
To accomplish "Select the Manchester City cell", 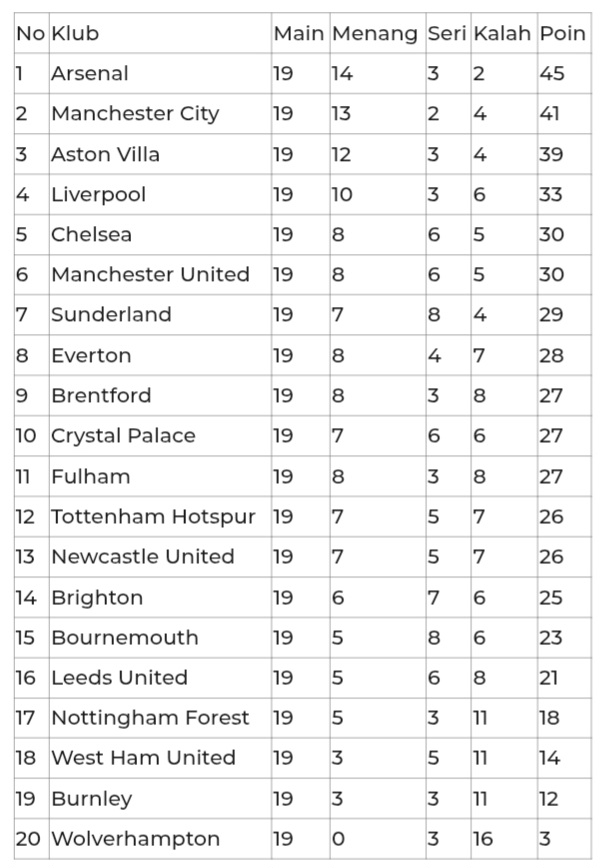I will [x=135, y=114].
